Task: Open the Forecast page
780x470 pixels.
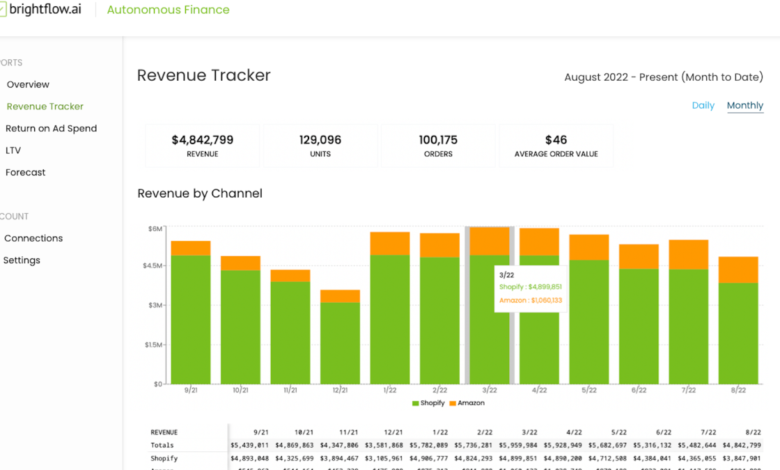Action: tap(25, 172)
